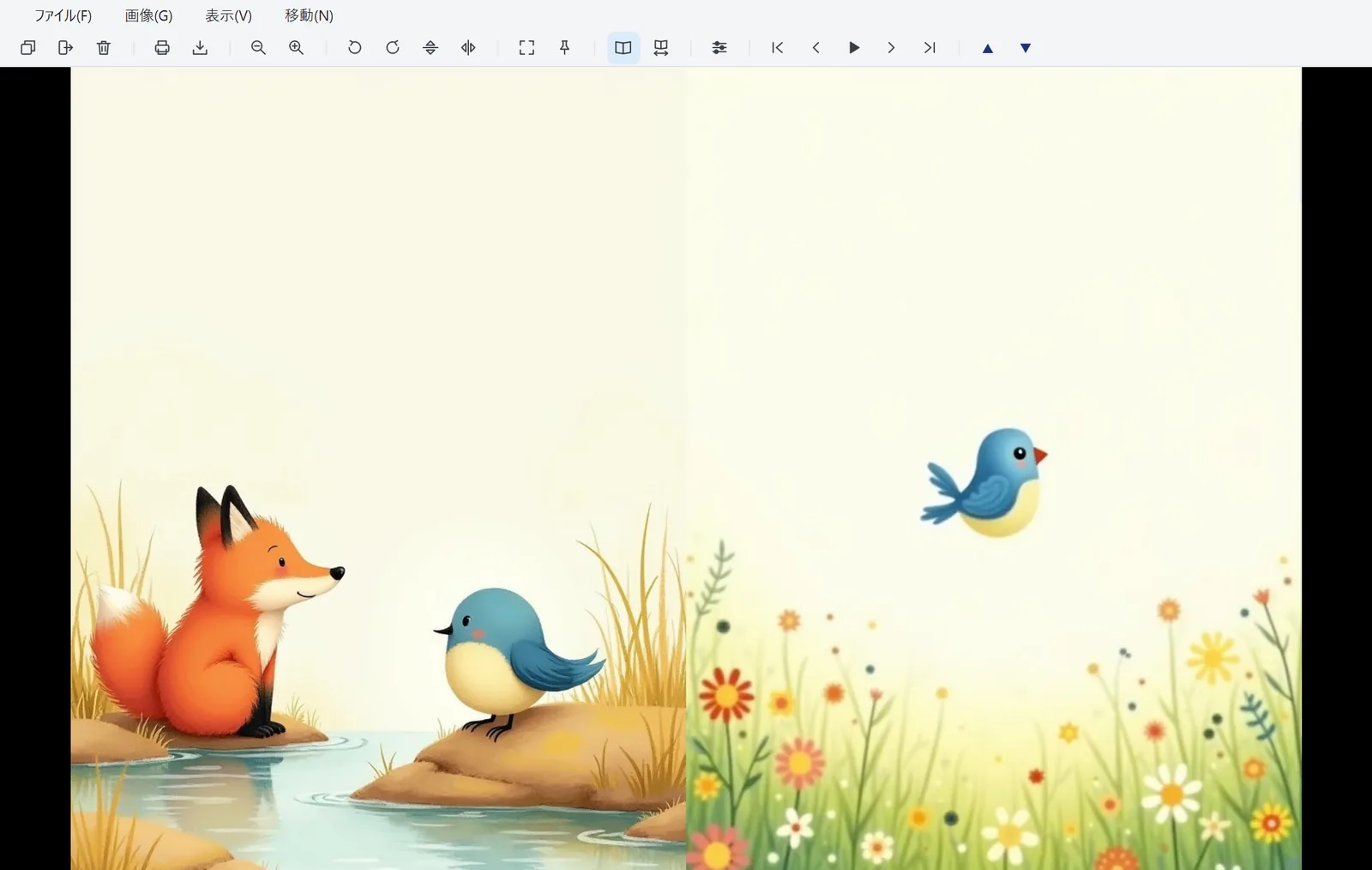The image size is (1372, 870).
Task: Jump to the last image
Action: click(930, 48)
